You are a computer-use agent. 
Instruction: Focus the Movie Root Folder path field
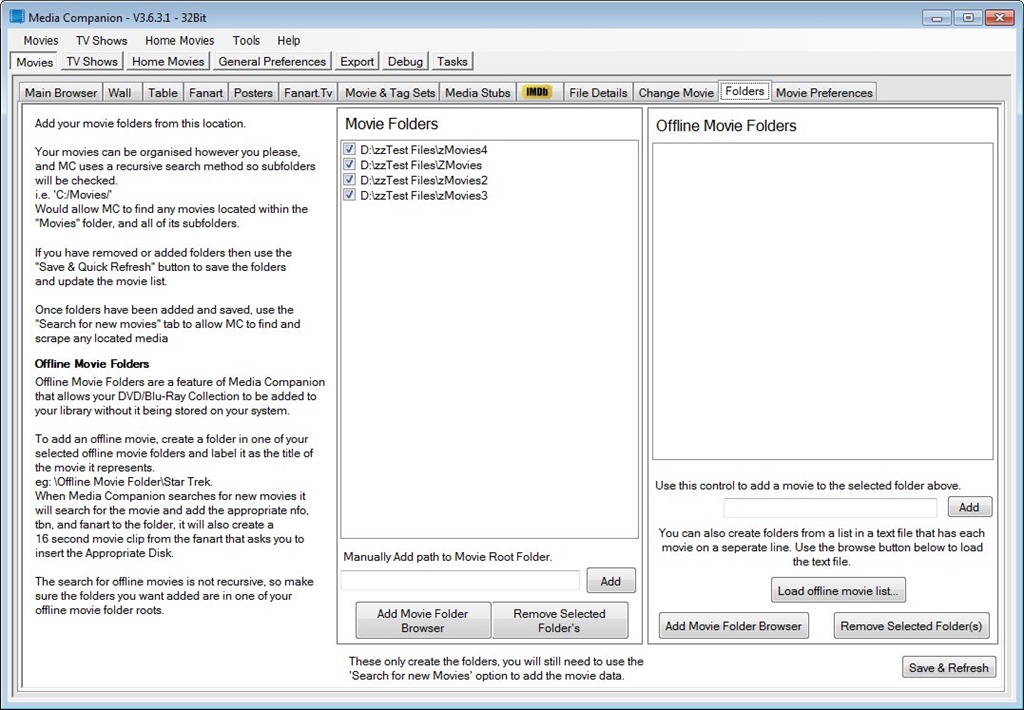[460, 581]
